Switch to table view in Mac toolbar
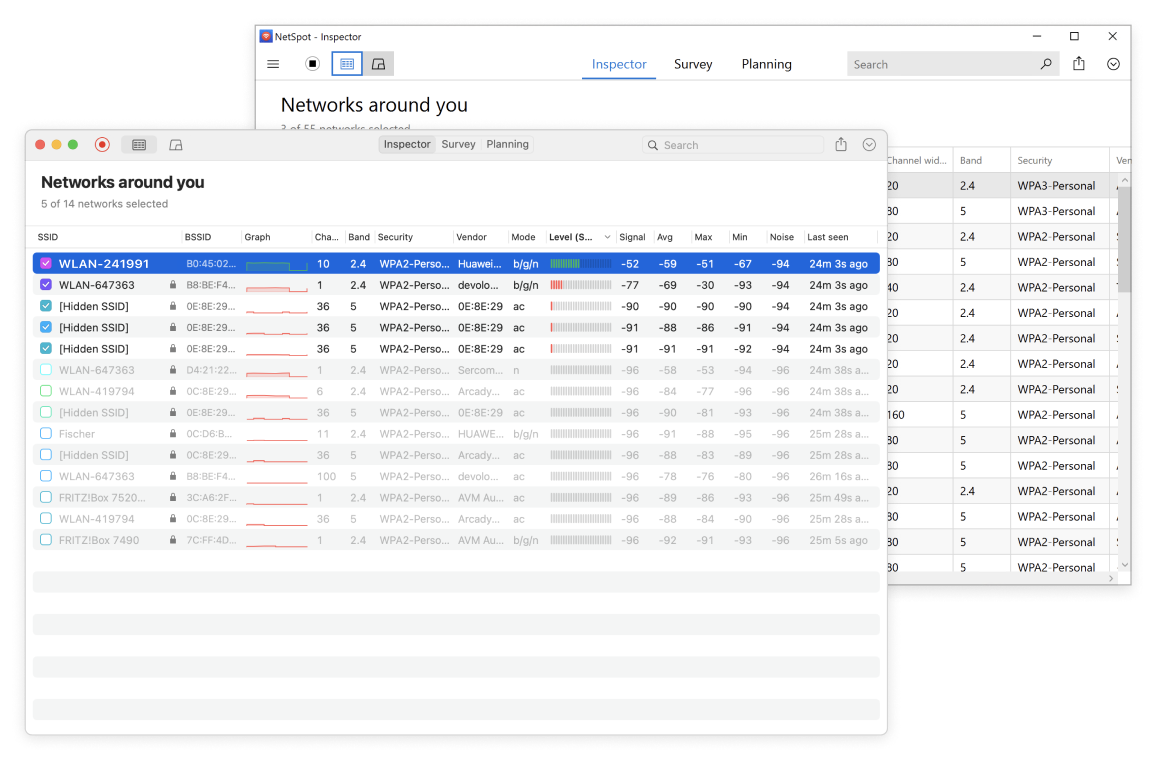 pyautogui.click(x=139, y=145)
